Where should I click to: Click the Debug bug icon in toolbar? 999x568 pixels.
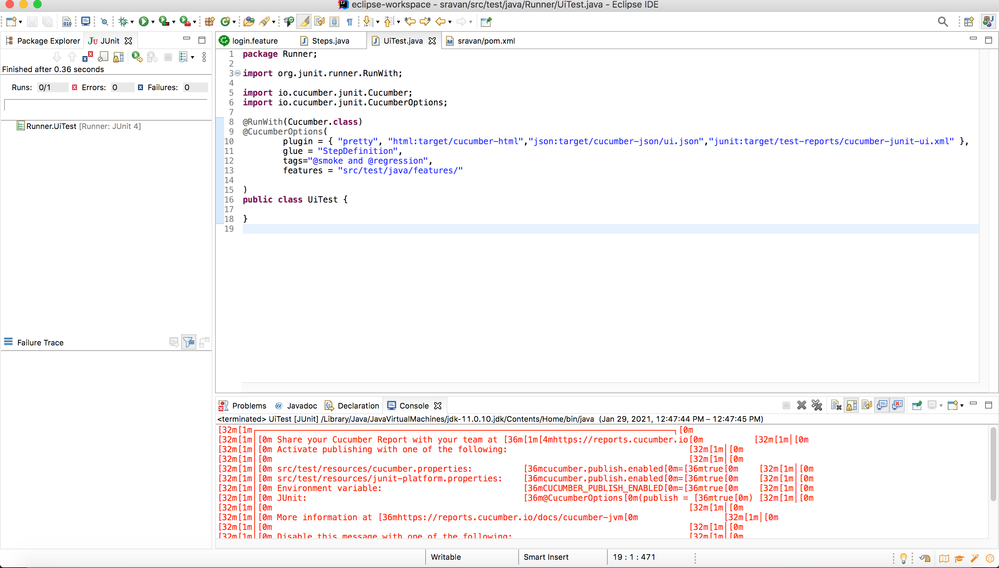click(123, 21)
